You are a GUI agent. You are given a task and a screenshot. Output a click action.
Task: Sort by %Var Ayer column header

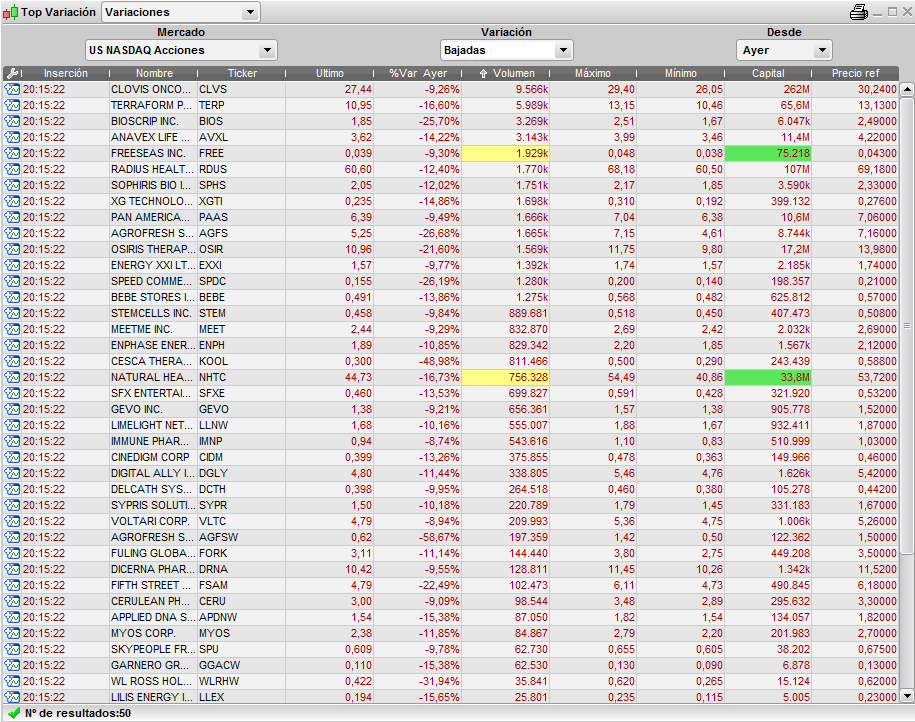click(x=418, y=74)
